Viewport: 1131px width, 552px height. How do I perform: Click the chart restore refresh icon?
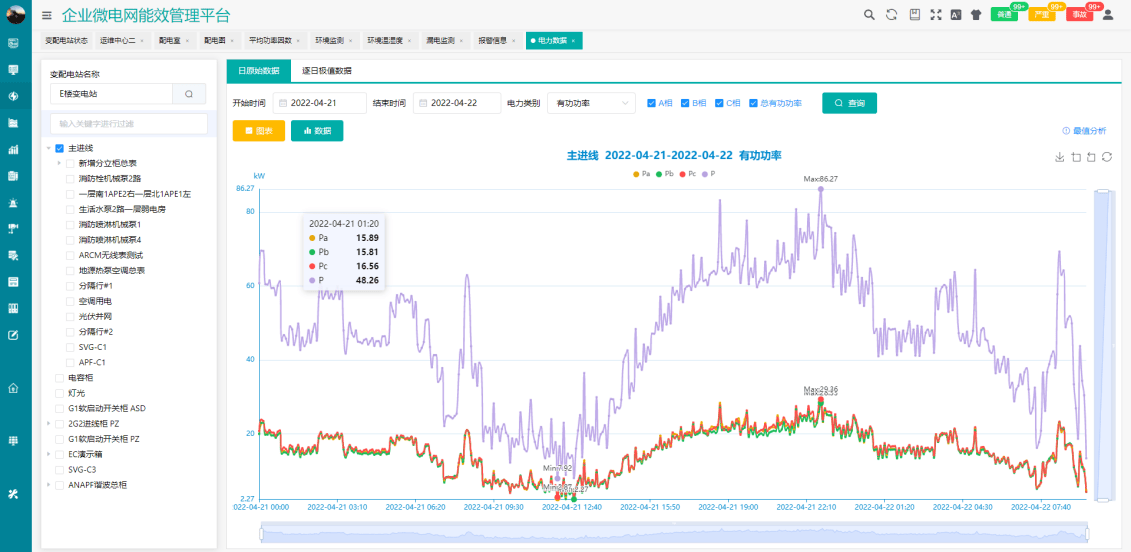pyautogui.click(x=1107, y=157)
